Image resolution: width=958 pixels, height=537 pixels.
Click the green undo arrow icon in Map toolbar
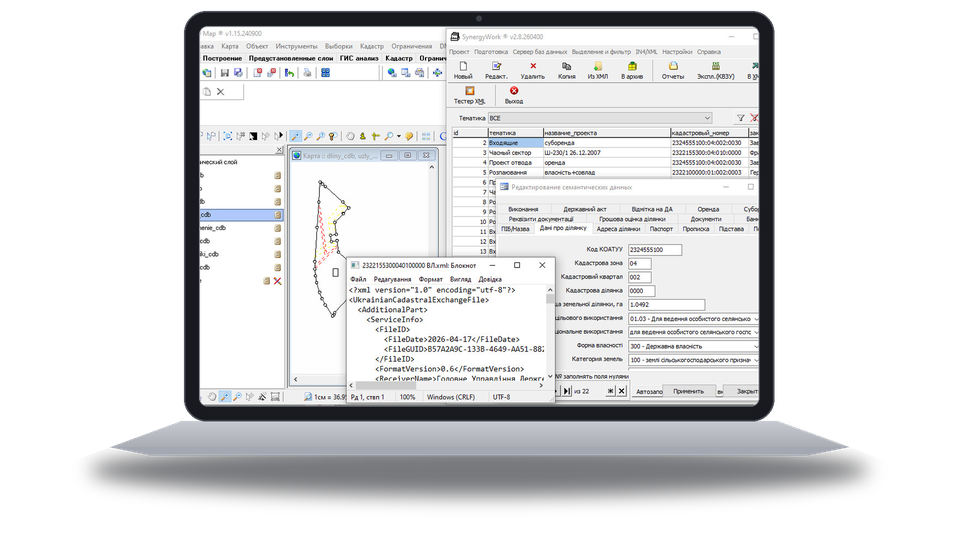click(290, 73)
